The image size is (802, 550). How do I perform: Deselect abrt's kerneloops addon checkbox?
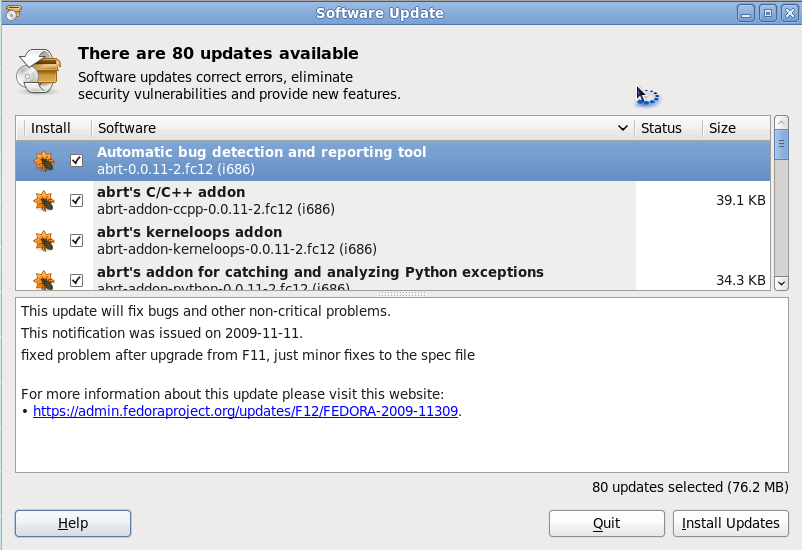coord(77,241)
